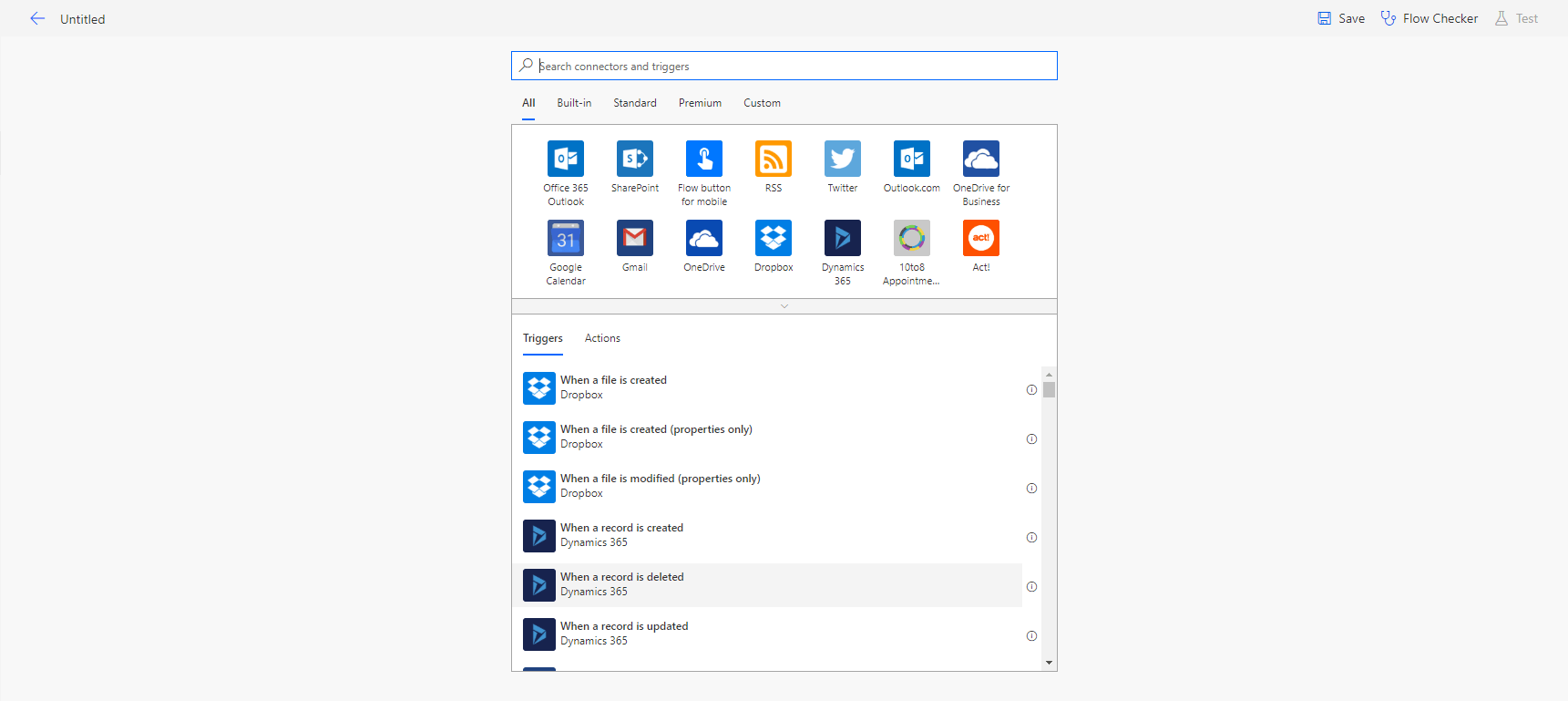
Task: Click the triggers list scrollbar thumb
Action: (x=1050, y=390)
